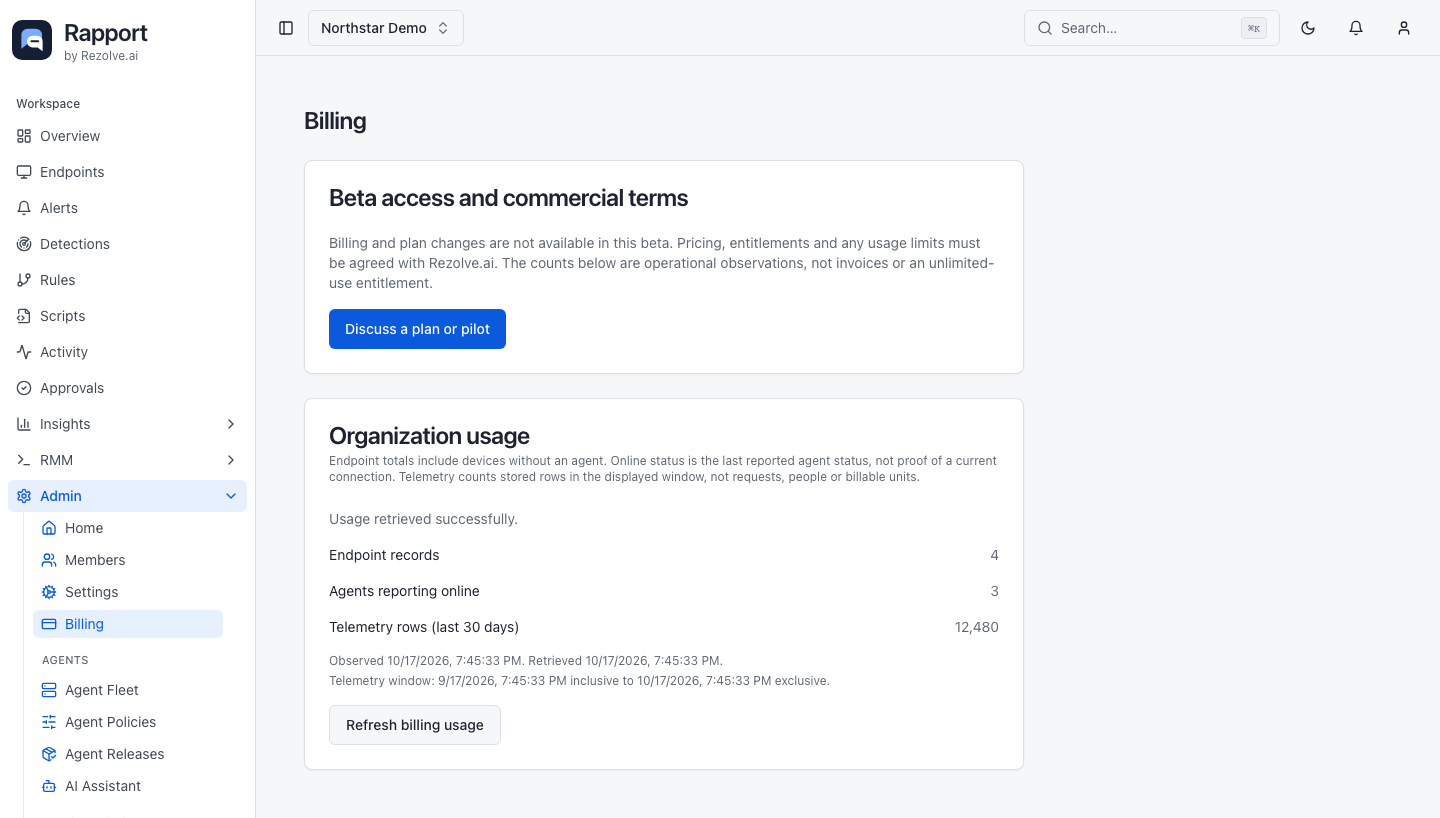Image resolution: width=1440 pixels, height=818 pixels.
Task: Toggle the sidebar panel icon
Action: 286,28
